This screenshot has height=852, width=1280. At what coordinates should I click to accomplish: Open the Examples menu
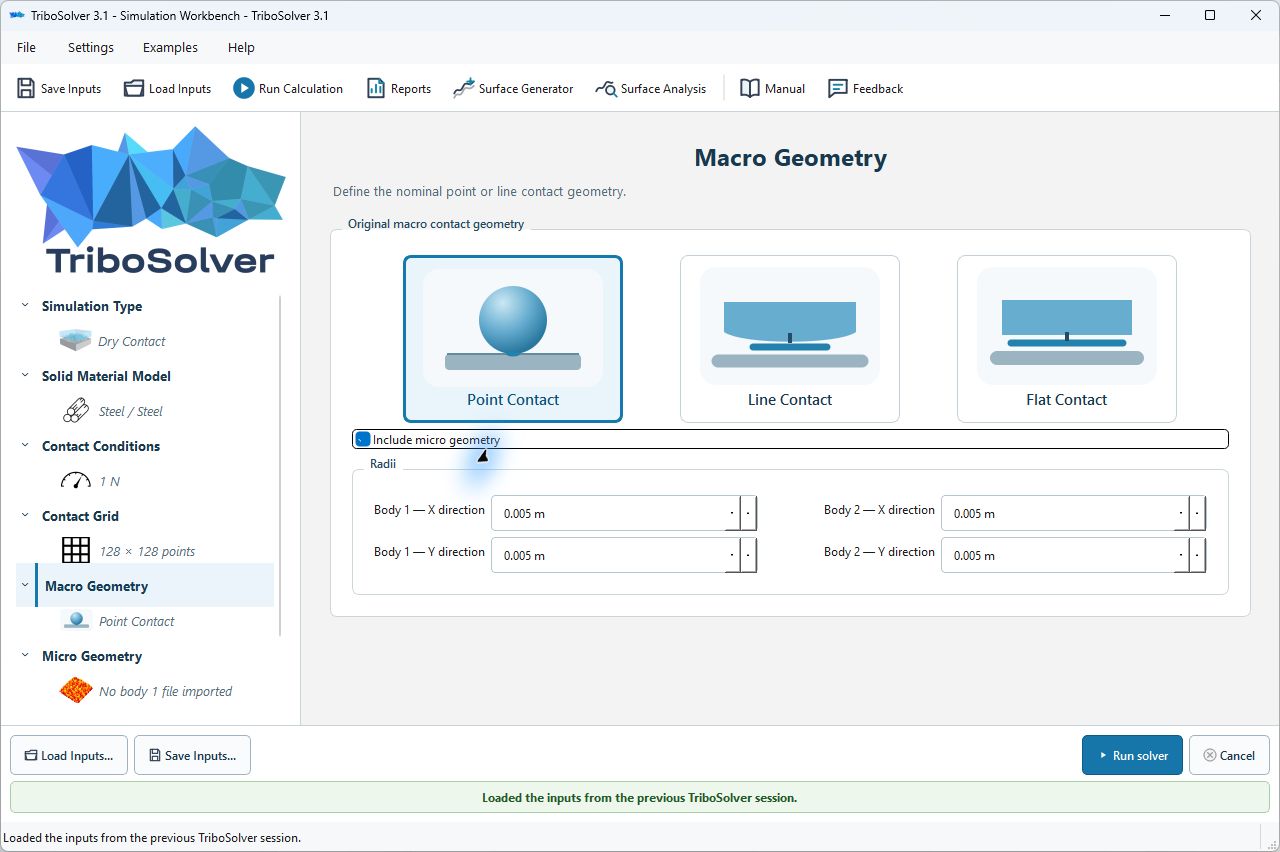tap(170, 47)
